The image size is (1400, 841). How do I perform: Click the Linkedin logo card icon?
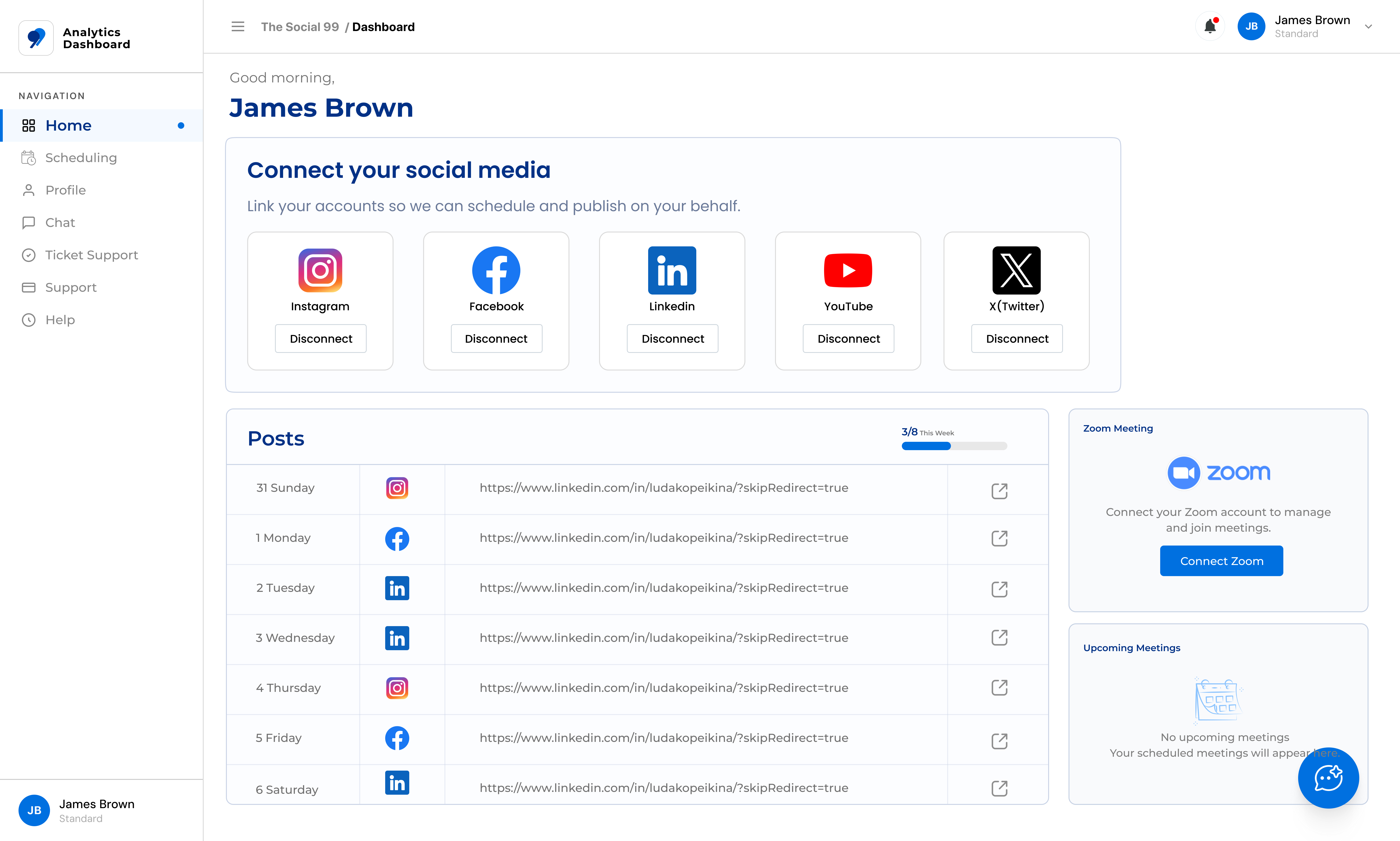tap(672, 270)
